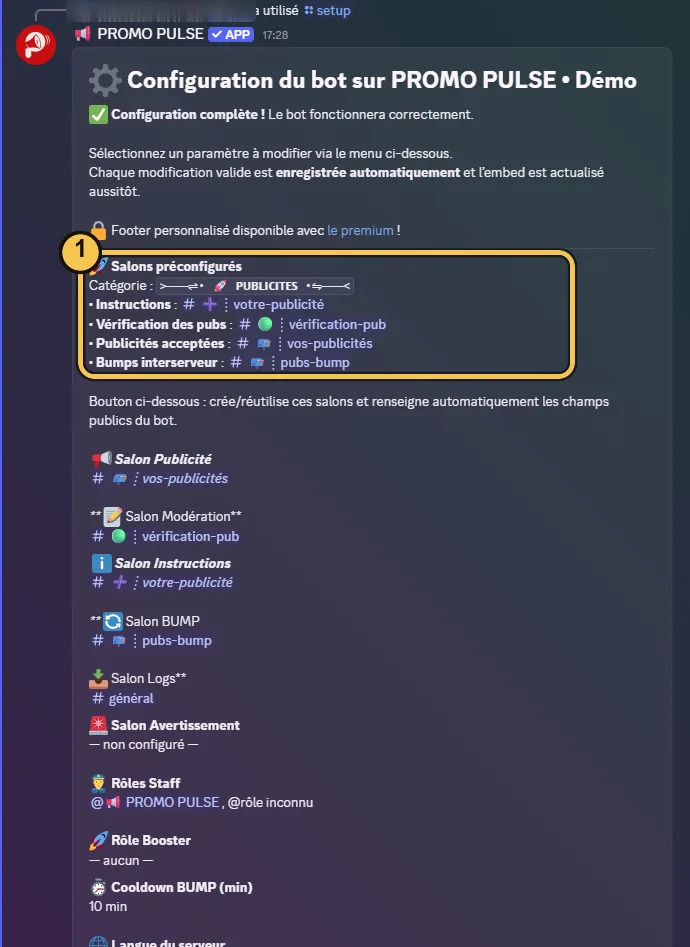Open the setup command link
690x947 pixels.
327,10
